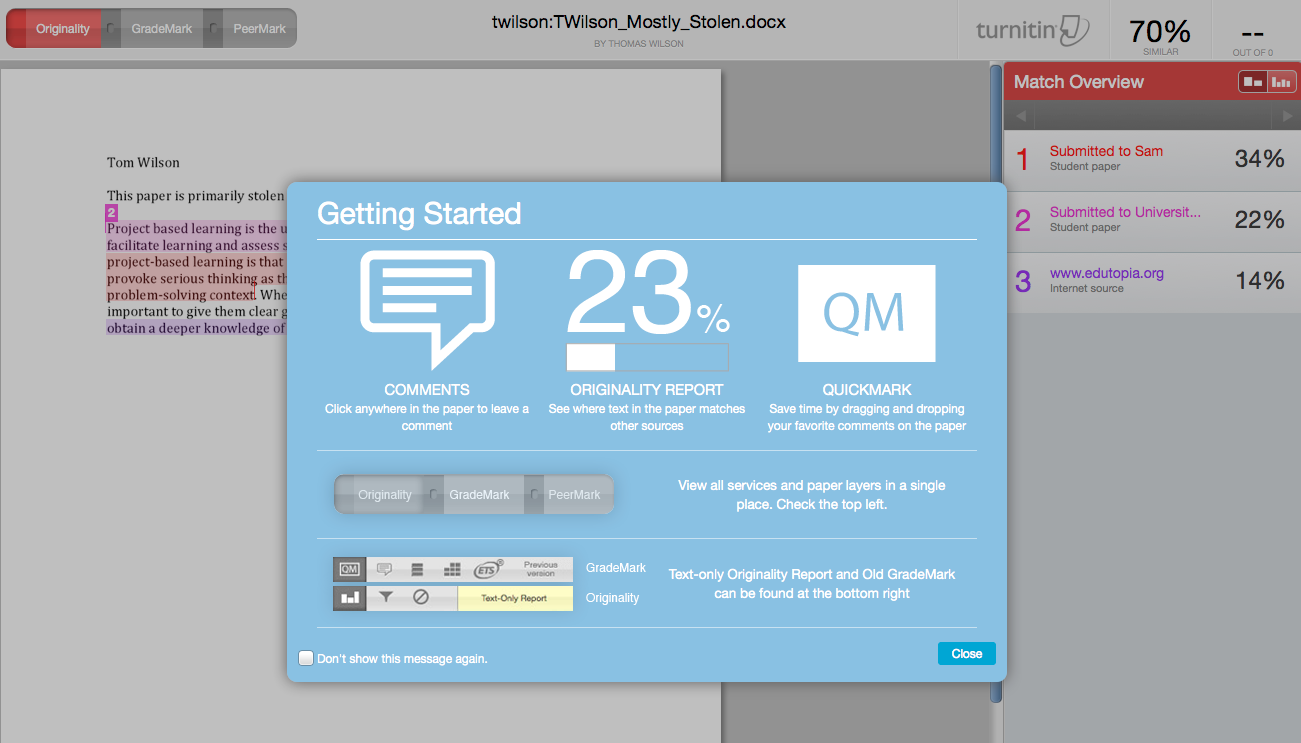Click the Match Overview header title
Viewport: 1301px width, 743px height.
pos(1079,82)
